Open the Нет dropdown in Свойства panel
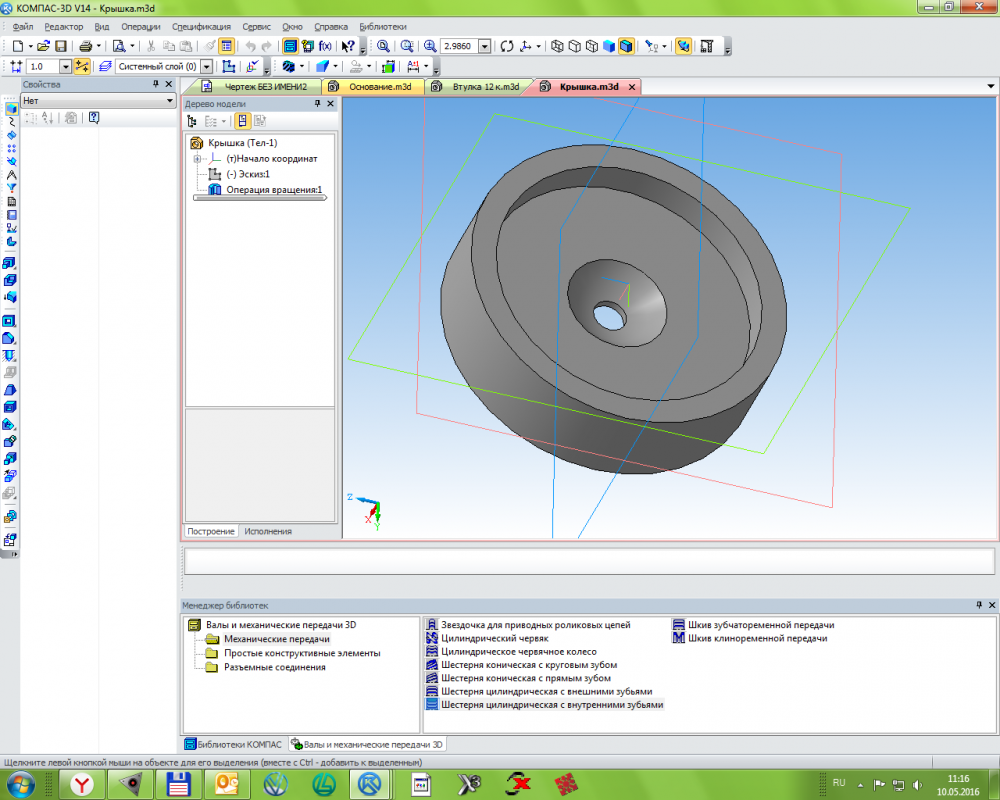Screen dimensions: 1000x800 click(170, 101)
